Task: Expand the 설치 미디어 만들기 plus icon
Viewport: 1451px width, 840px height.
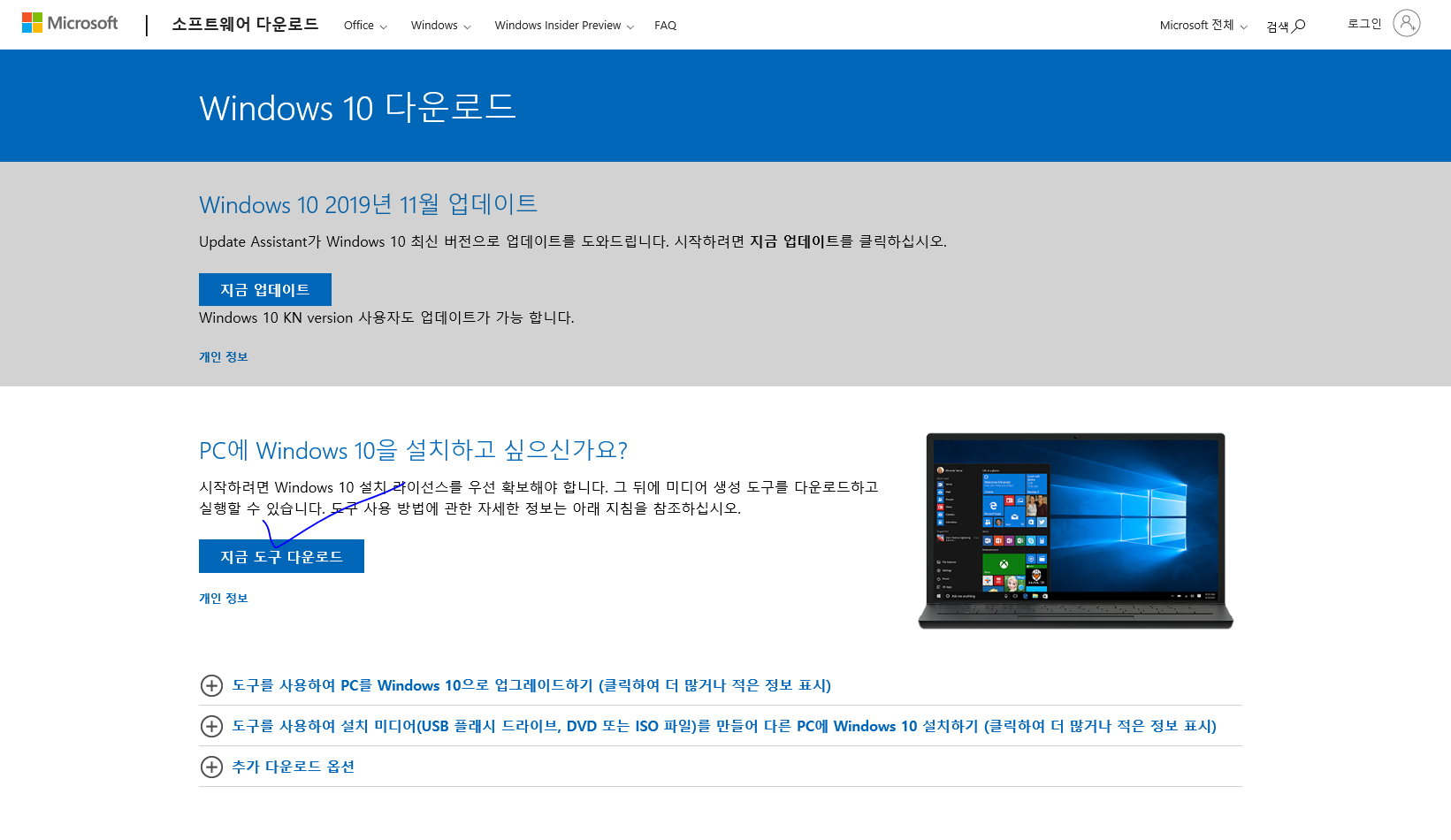Action: coord(211,726)
